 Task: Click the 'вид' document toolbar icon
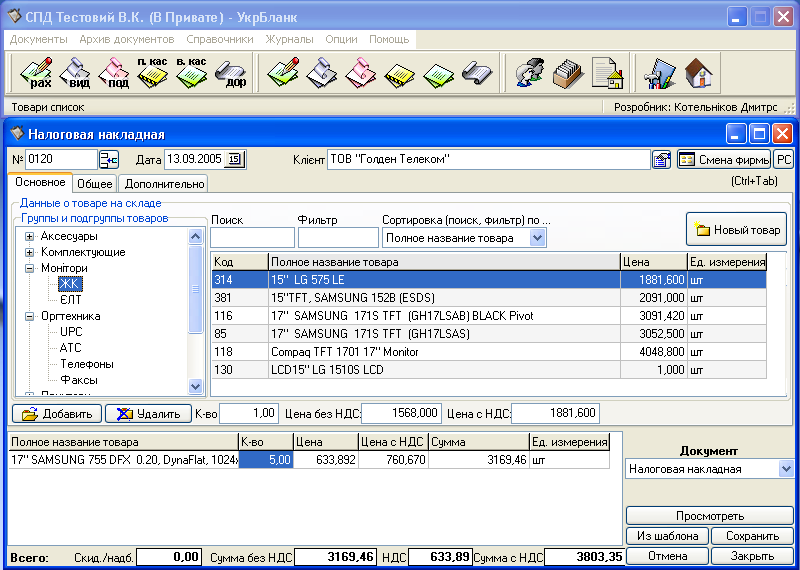point(76,74)
